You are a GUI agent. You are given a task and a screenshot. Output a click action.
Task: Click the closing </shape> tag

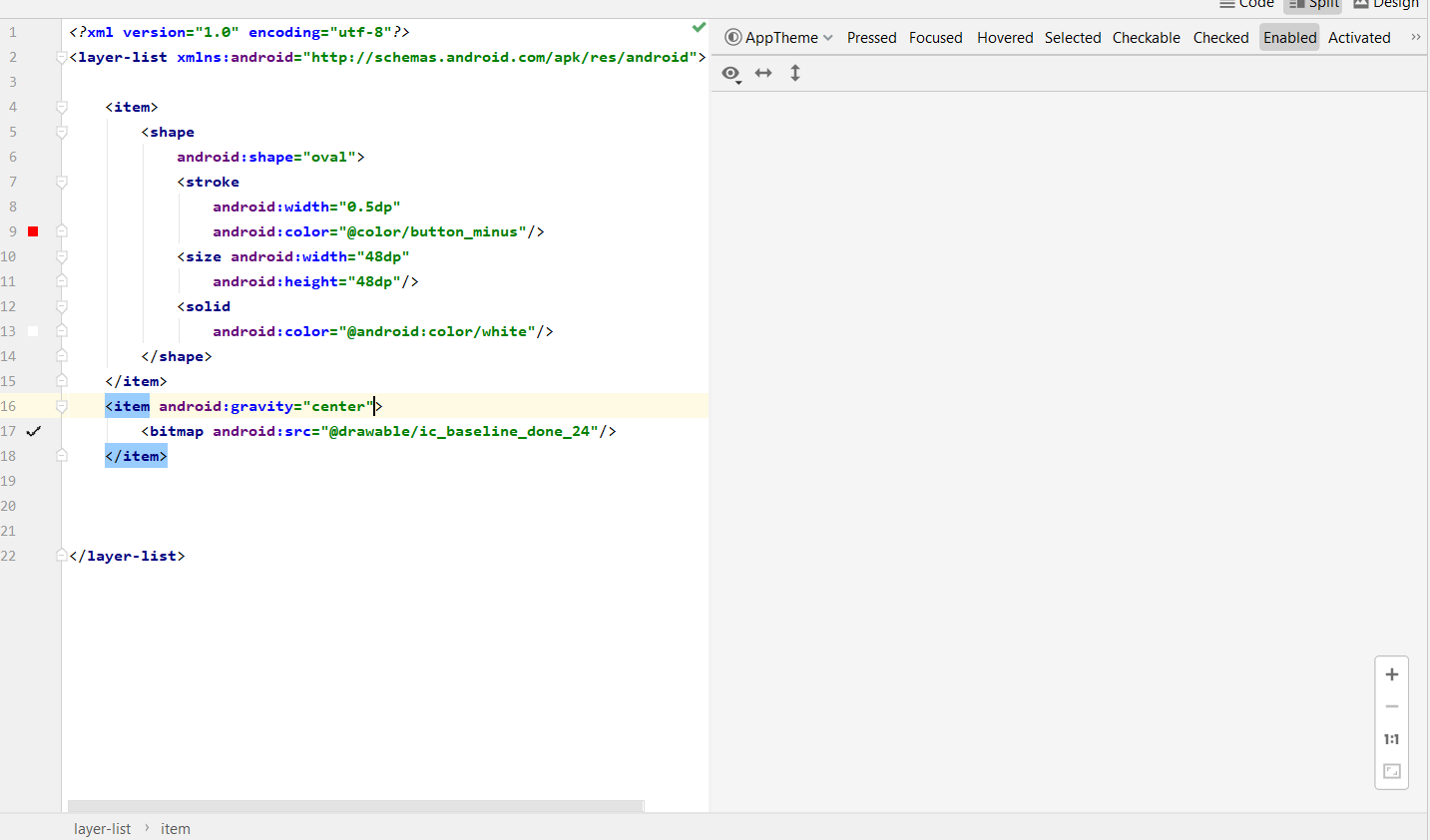[x=177, y=356]
